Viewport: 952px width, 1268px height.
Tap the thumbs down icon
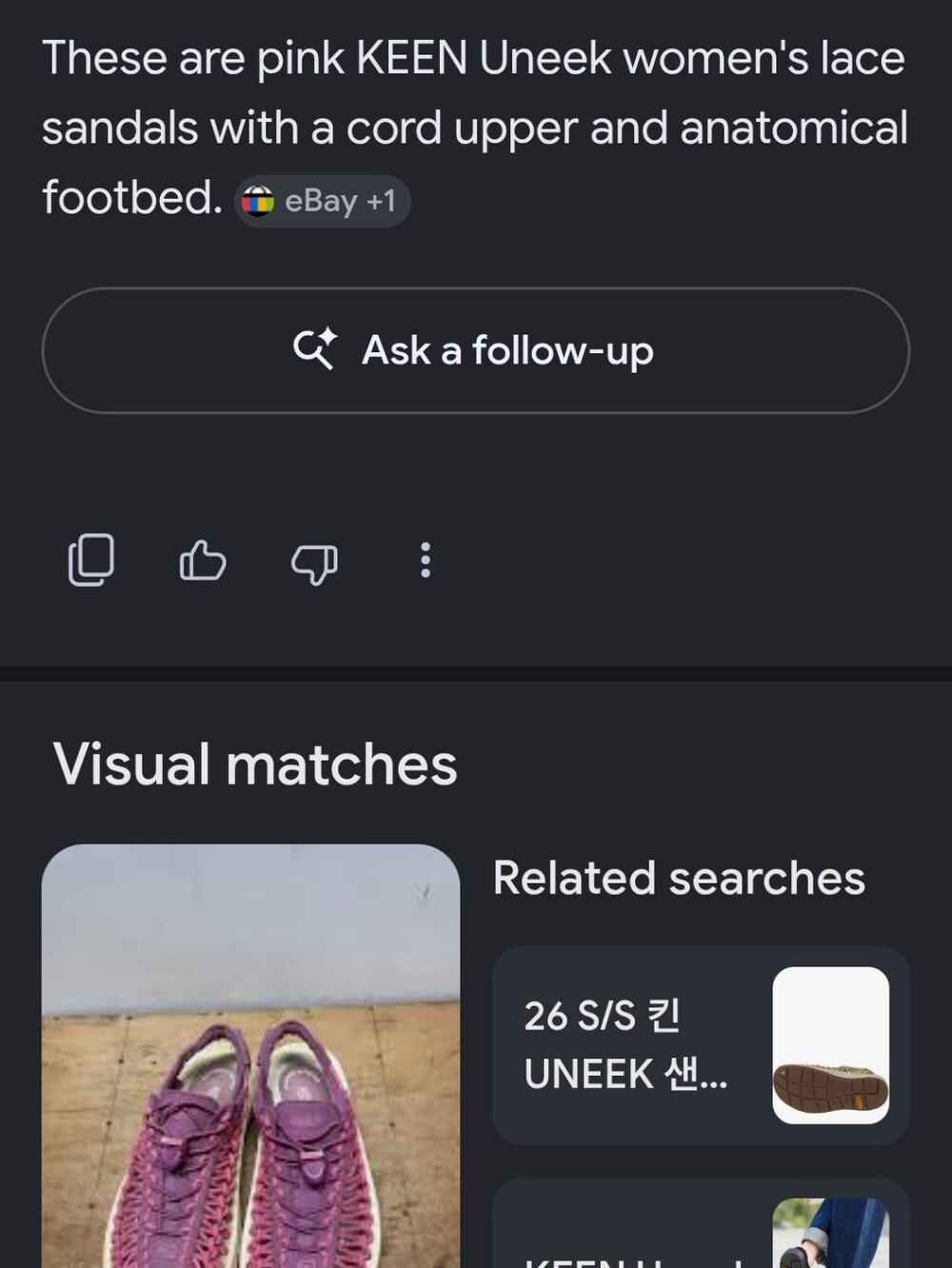[314, 563]
